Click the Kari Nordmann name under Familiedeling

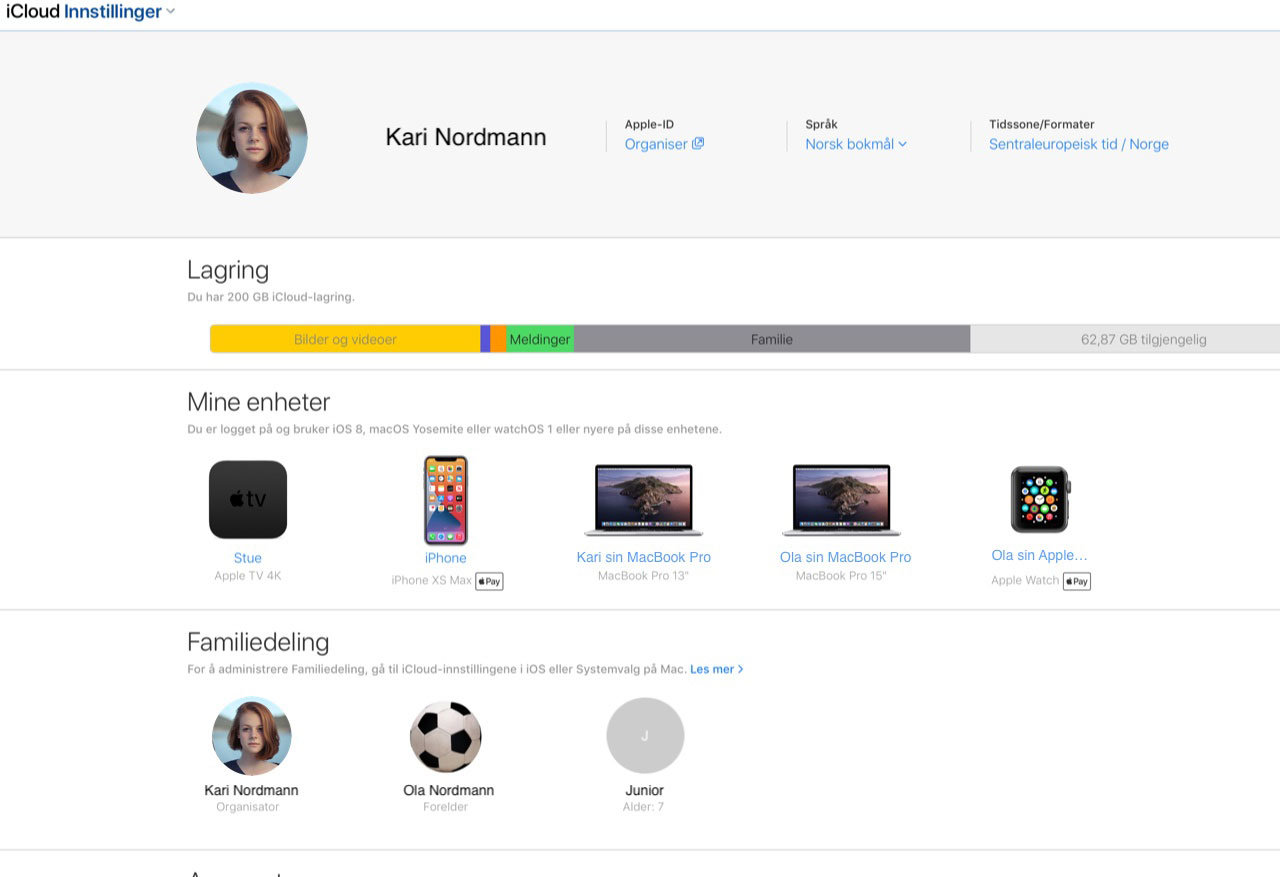[x=251, y=790]
